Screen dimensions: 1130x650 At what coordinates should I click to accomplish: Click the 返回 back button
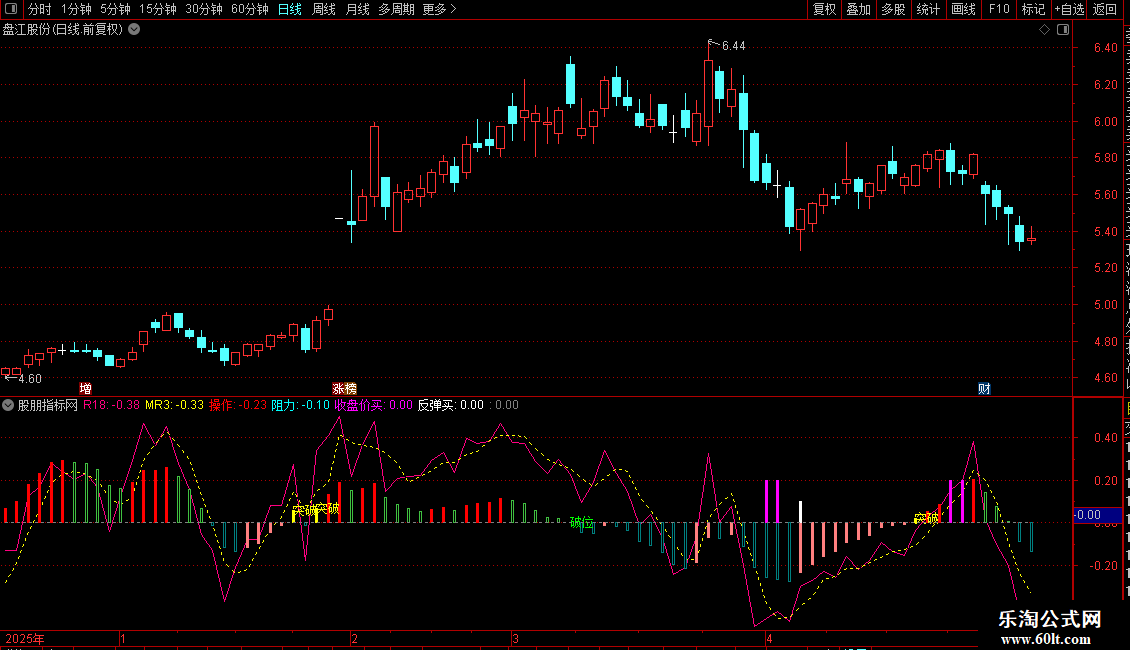[1104, 9]
